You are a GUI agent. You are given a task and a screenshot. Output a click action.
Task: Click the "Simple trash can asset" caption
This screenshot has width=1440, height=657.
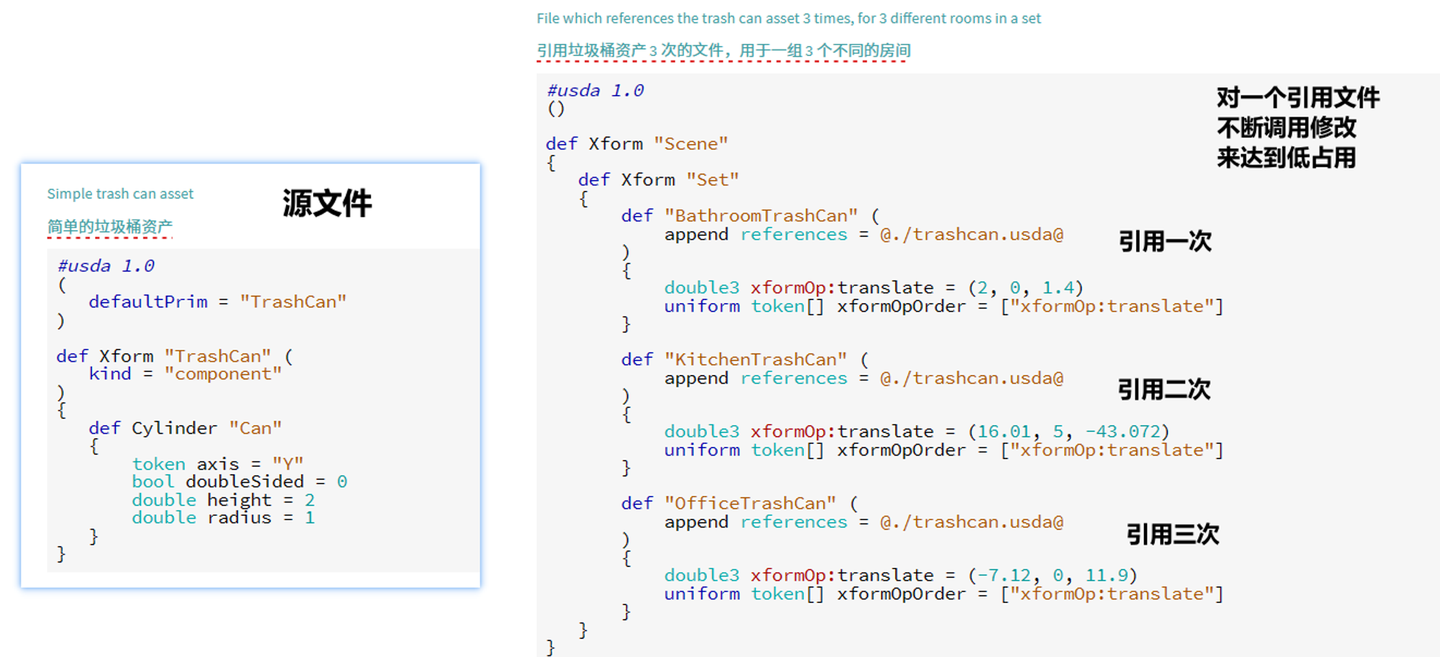click(x=120, y=194)
